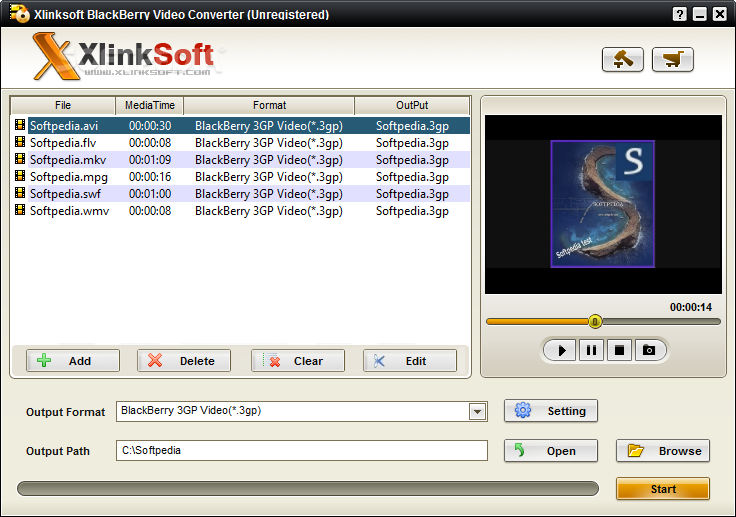The height and width of the screenshot is (517, 736).
Task: Click film icon beside Softpedia.avi
Action: [20, 125]
